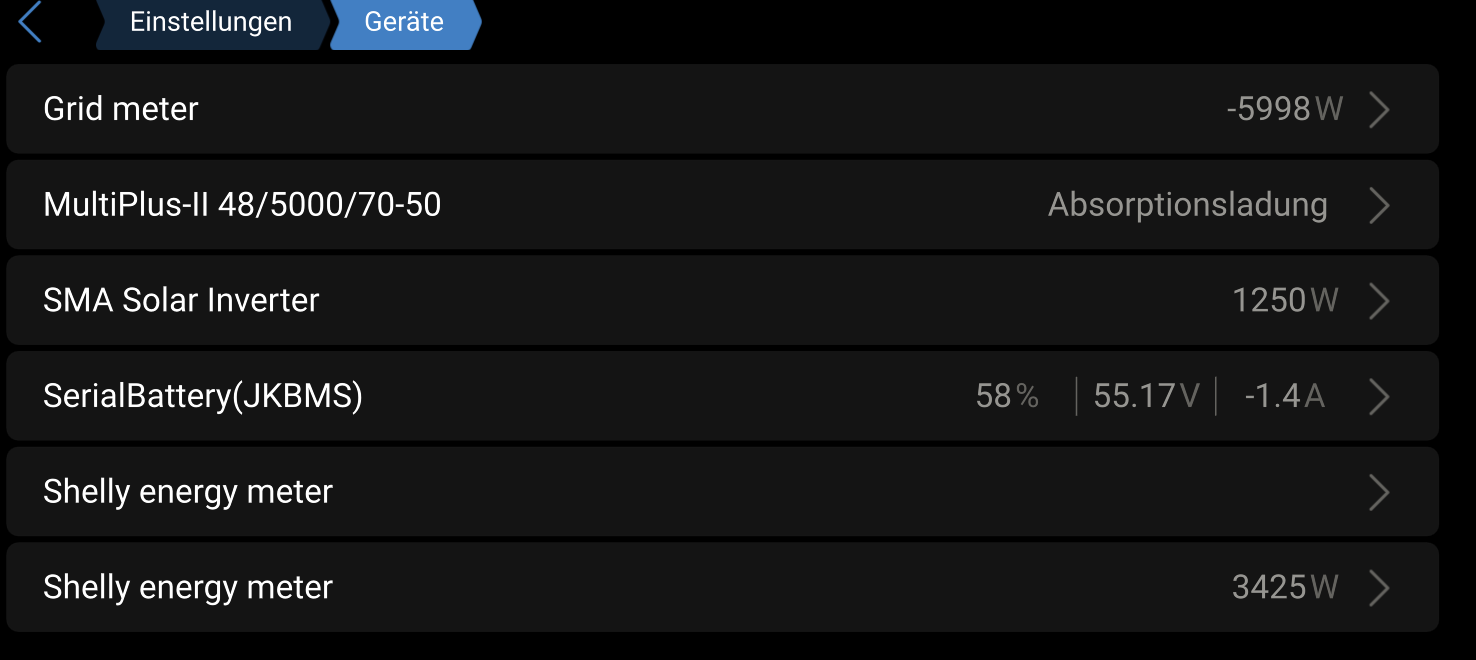This screenshot has height=660, width=1476.
Task: Click the 55.17 V battery voltage reading
Action: [x=1146, y=396]
